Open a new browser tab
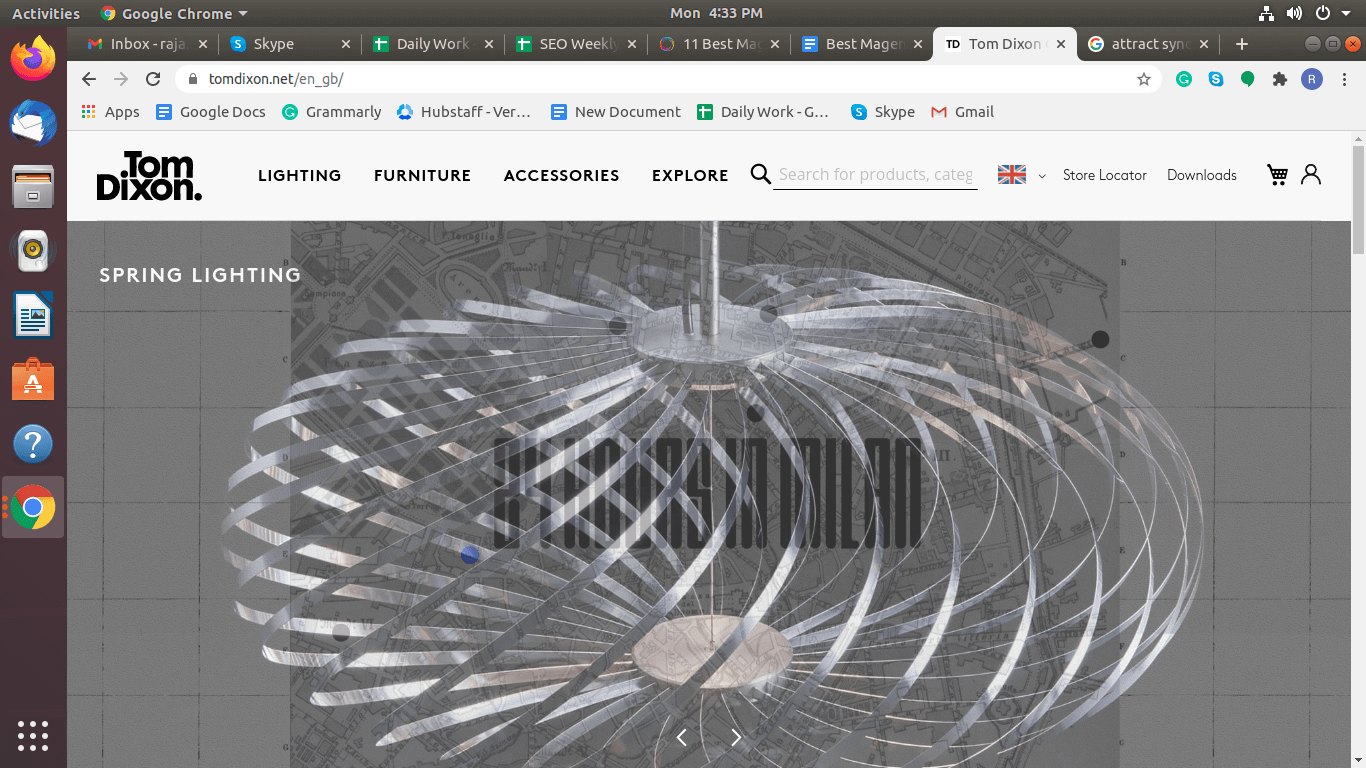 pos(1242,44)
